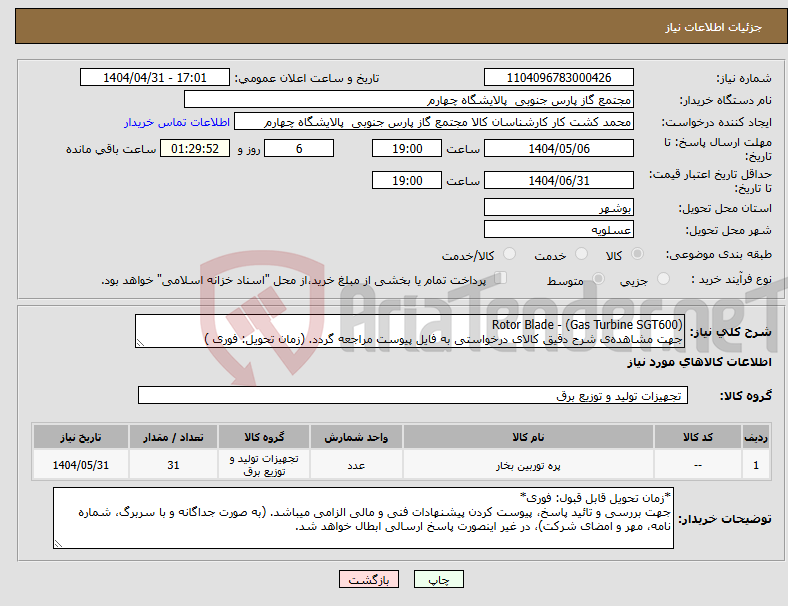Toggle the treasury bonds payment checkbox

point(500,277)
